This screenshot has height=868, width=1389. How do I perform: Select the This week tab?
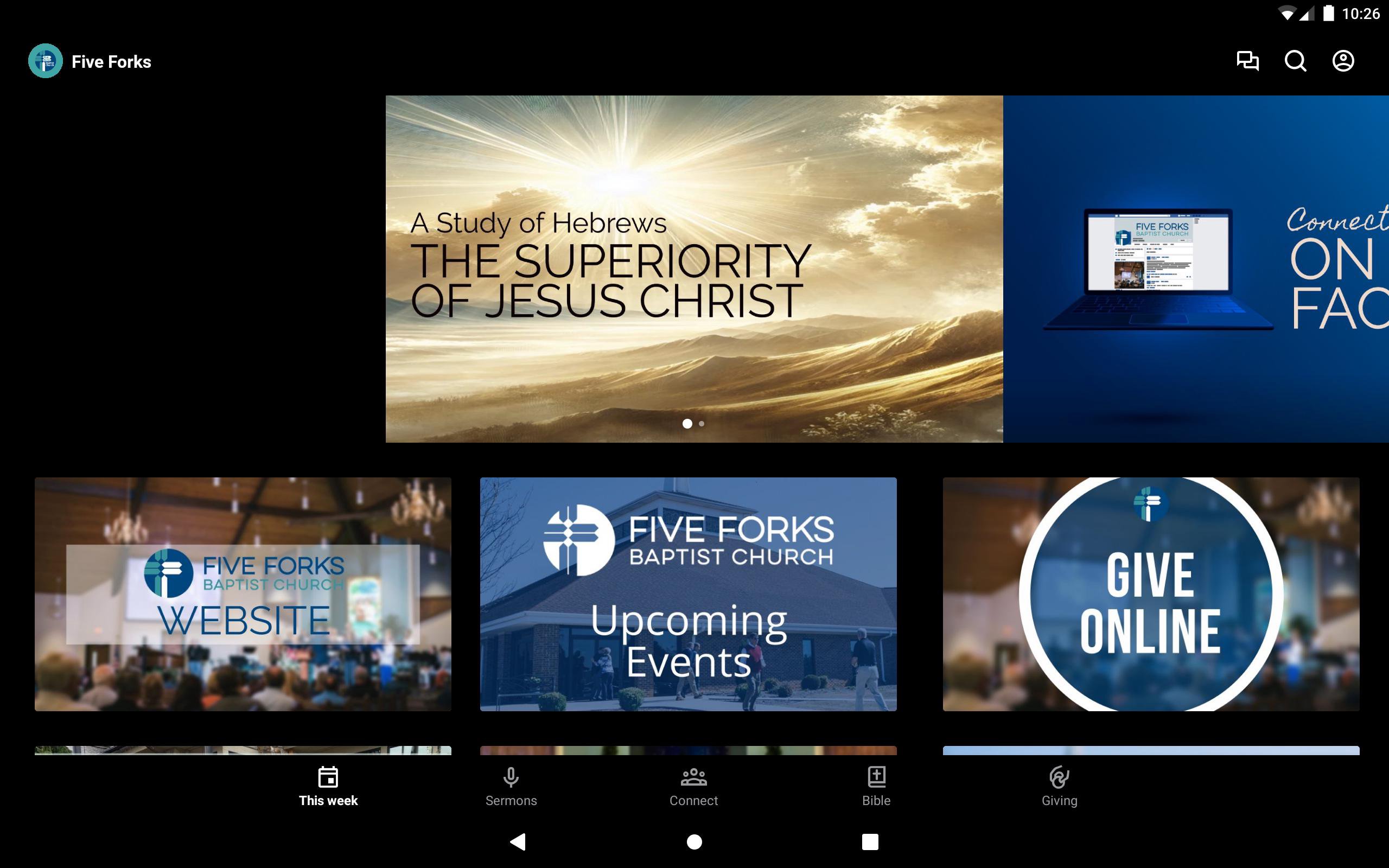click(x=328, y=787)
